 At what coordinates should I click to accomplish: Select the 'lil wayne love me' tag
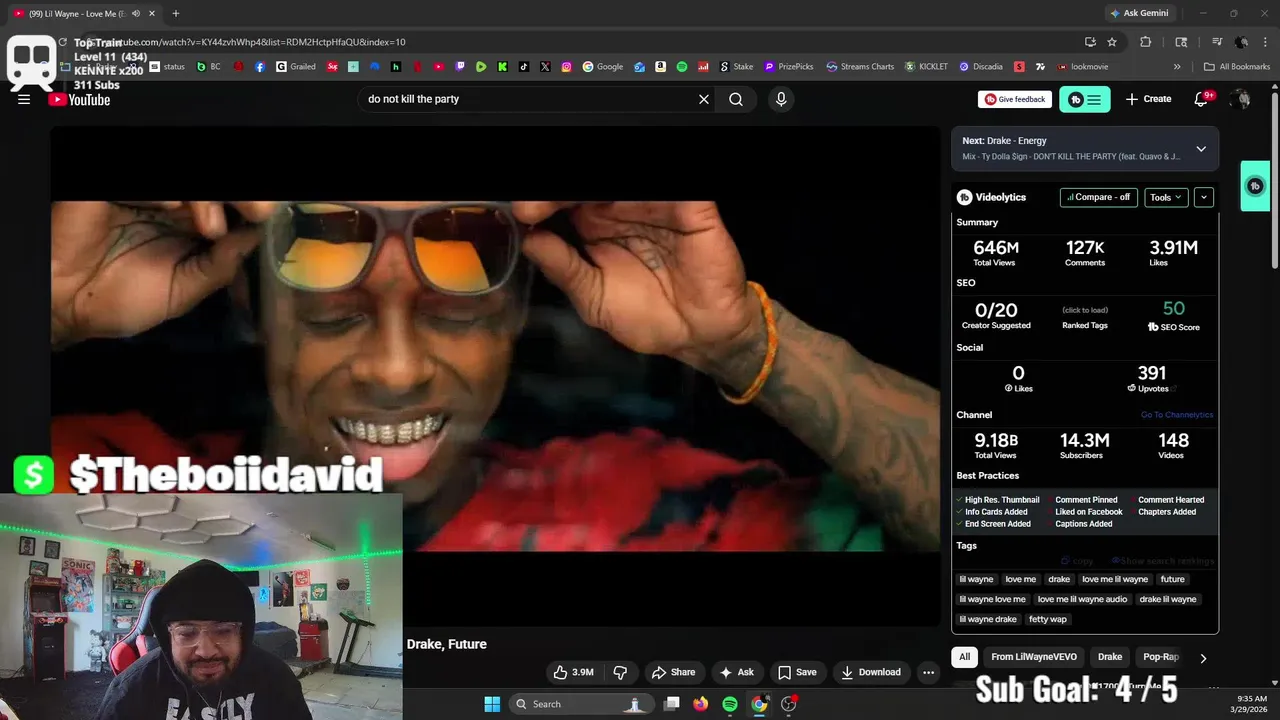[x=992, y=599]
